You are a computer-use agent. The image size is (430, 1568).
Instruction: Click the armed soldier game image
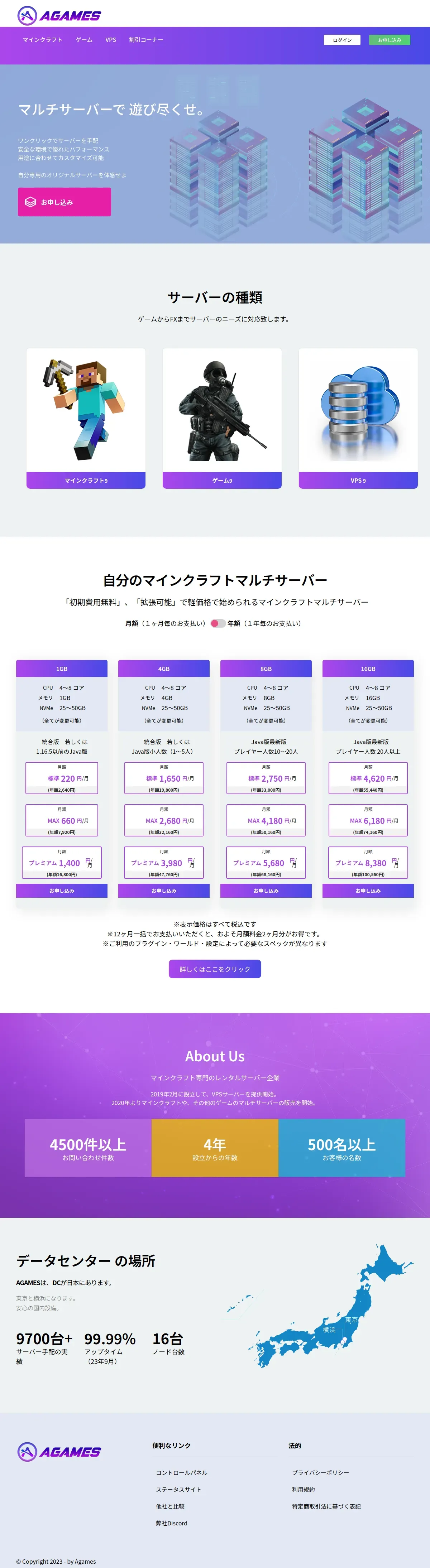point(222,410)
